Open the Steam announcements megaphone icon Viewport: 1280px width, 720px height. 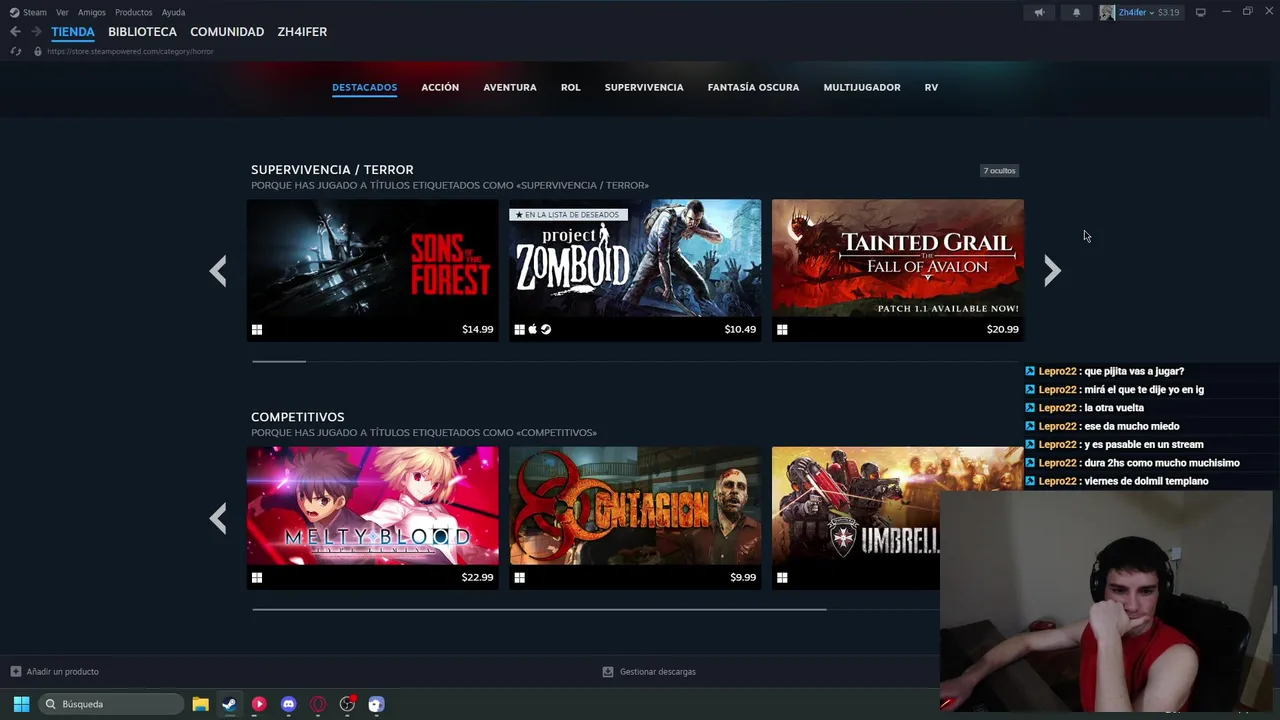(x=1039, y=12)
